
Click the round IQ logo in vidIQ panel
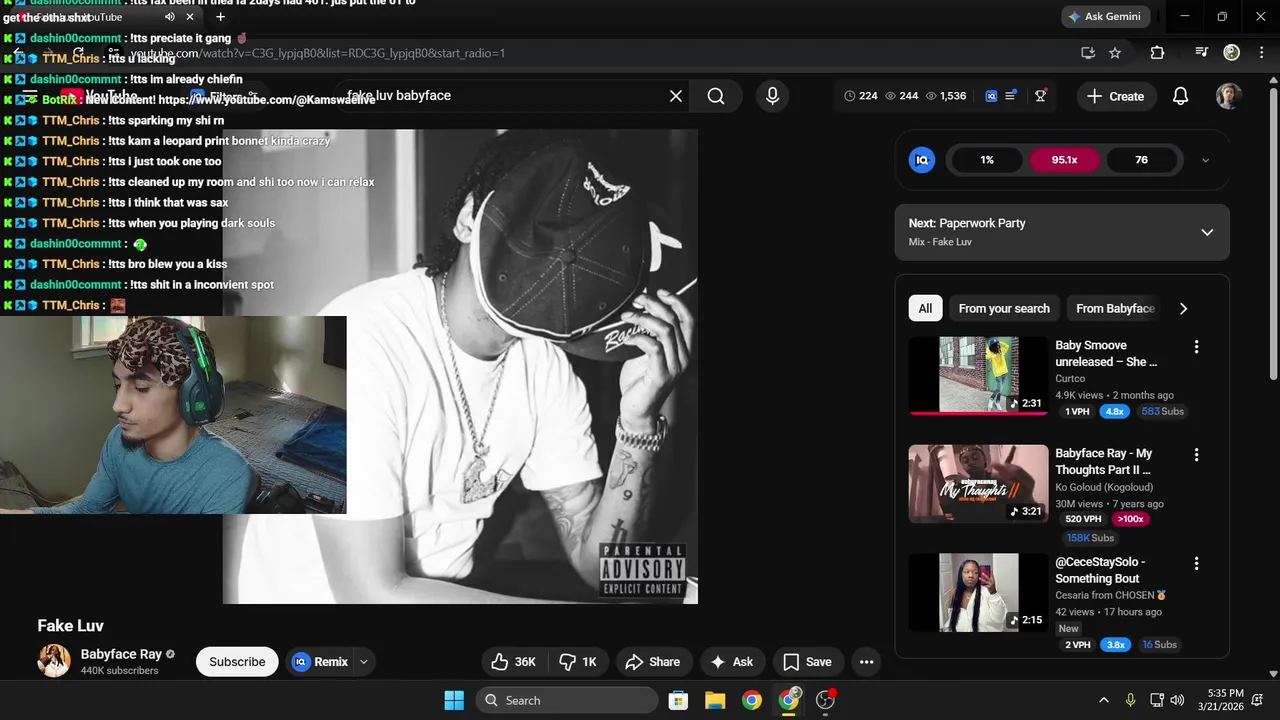[921, 160]
